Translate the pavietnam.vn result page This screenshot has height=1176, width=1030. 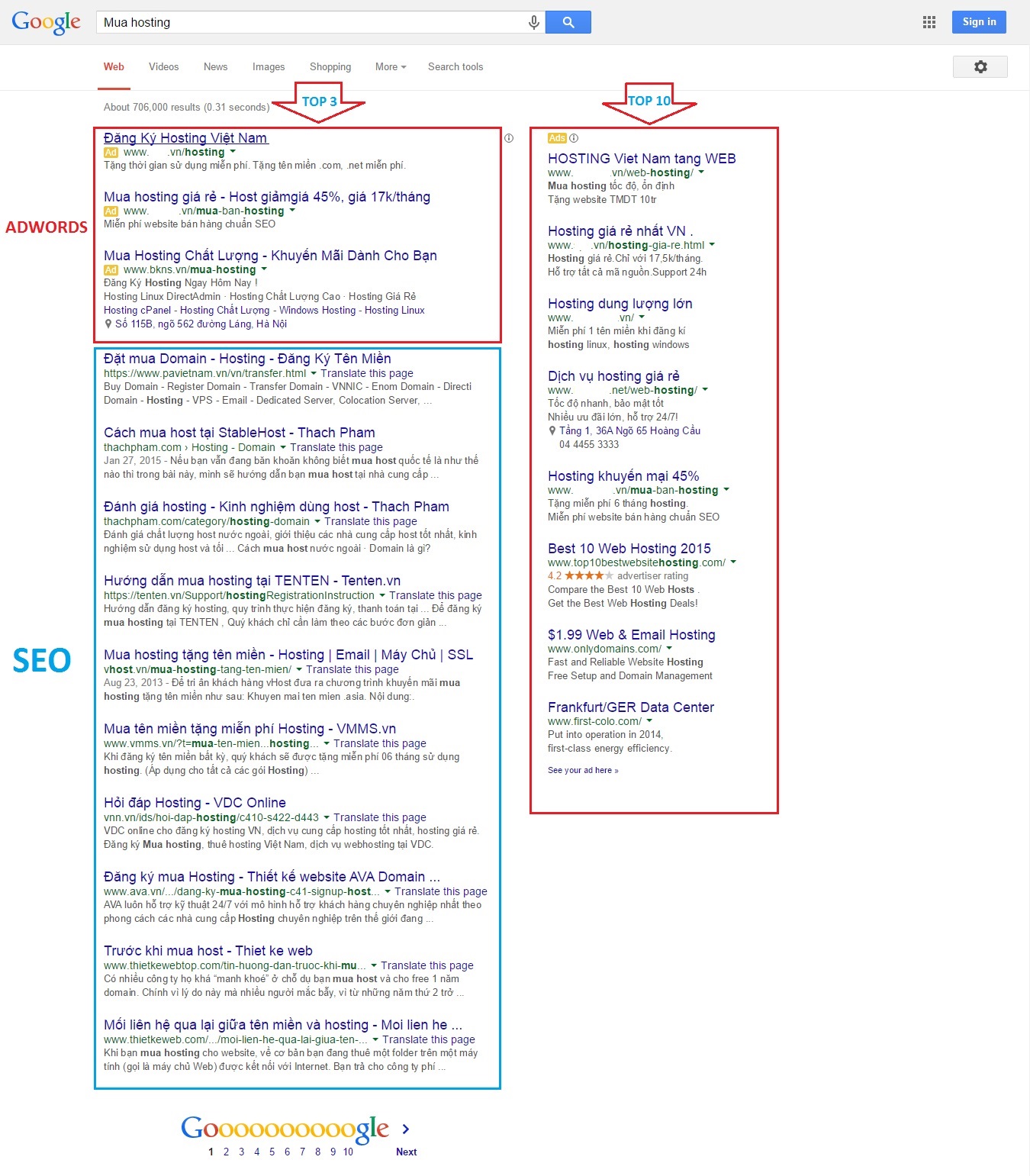[x=367, y=373]
